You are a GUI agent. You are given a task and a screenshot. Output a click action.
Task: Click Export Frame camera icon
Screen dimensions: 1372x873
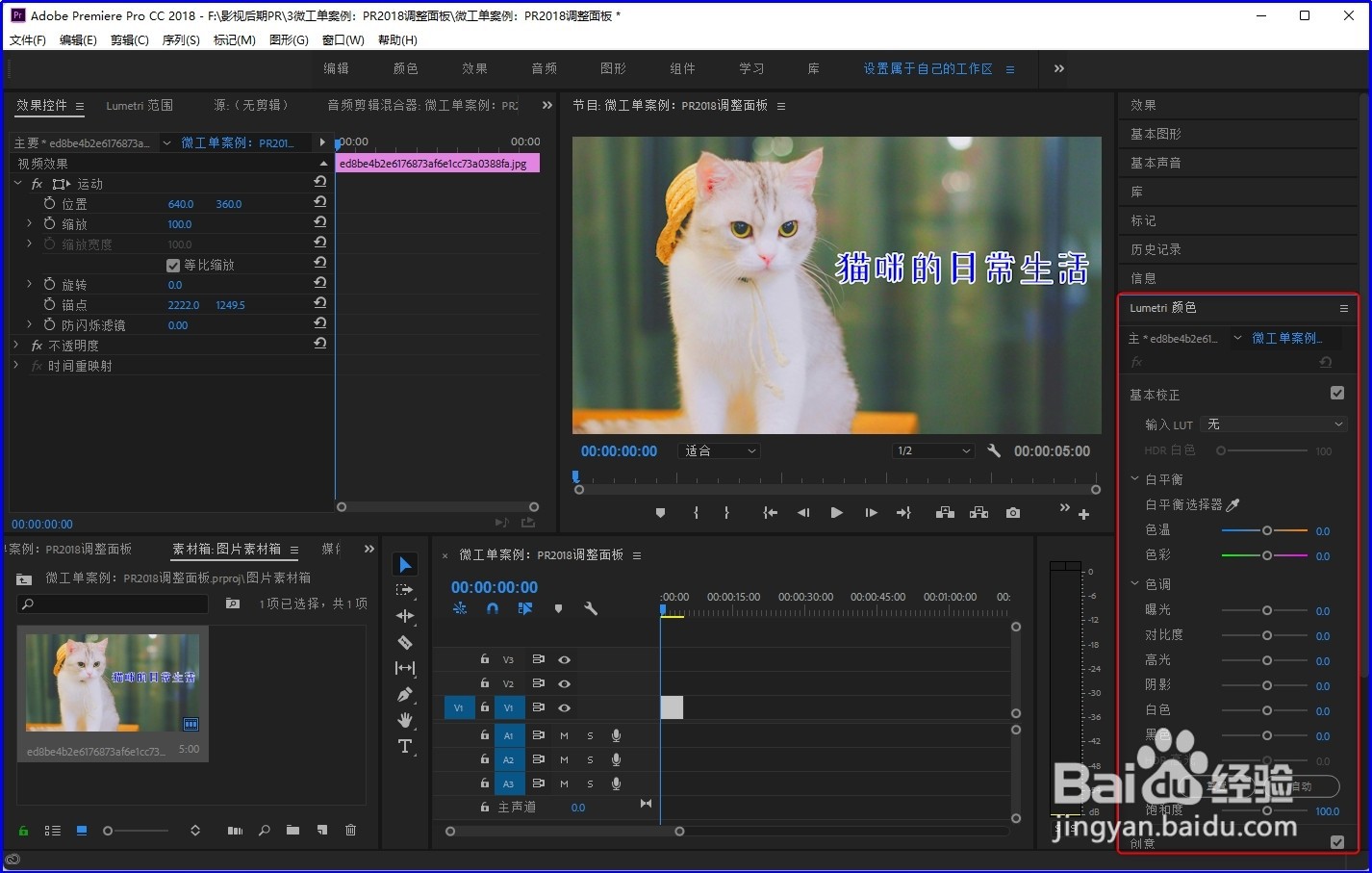1013,513
